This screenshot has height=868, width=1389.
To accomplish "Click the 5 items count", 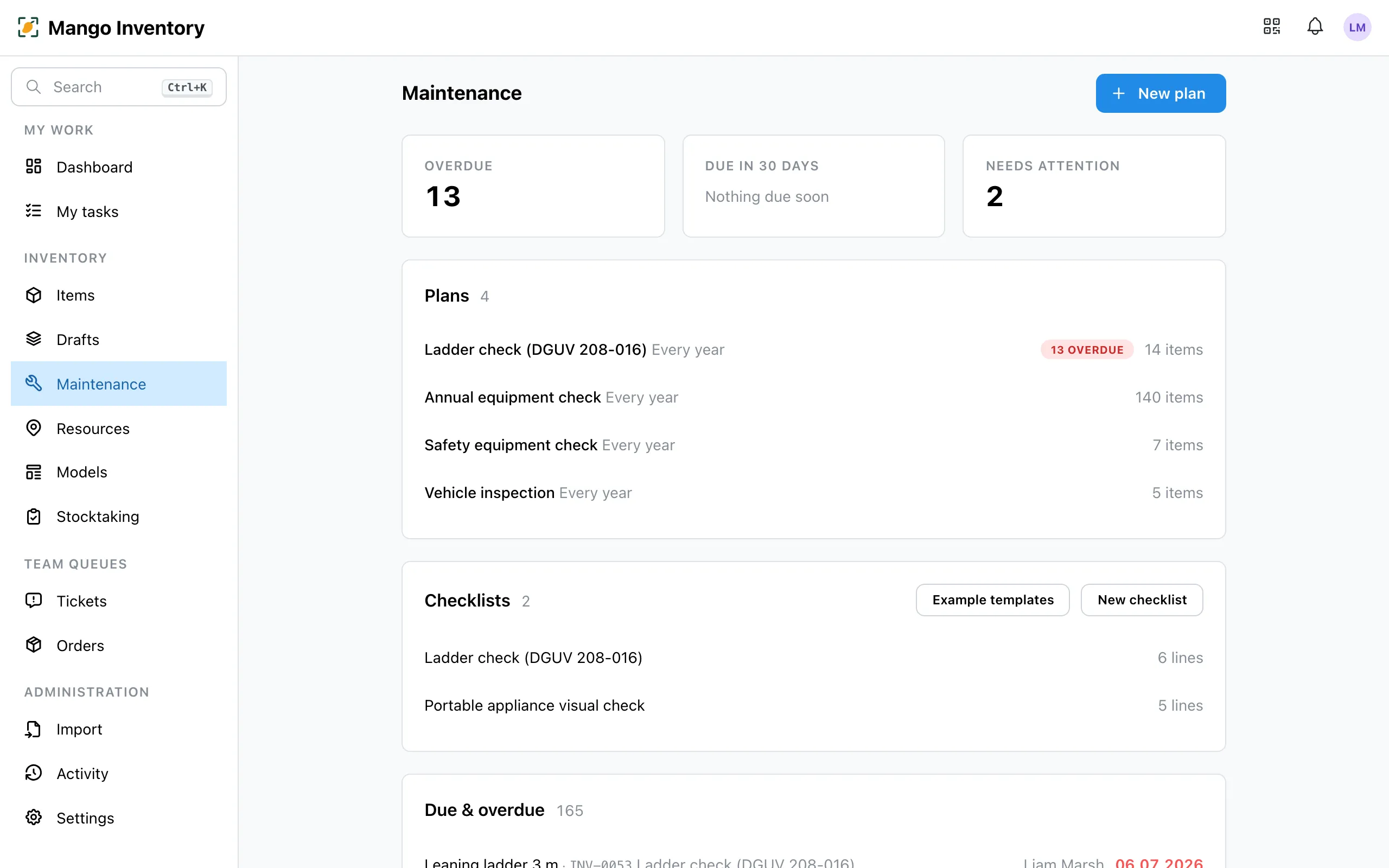I will [1177, 493].
